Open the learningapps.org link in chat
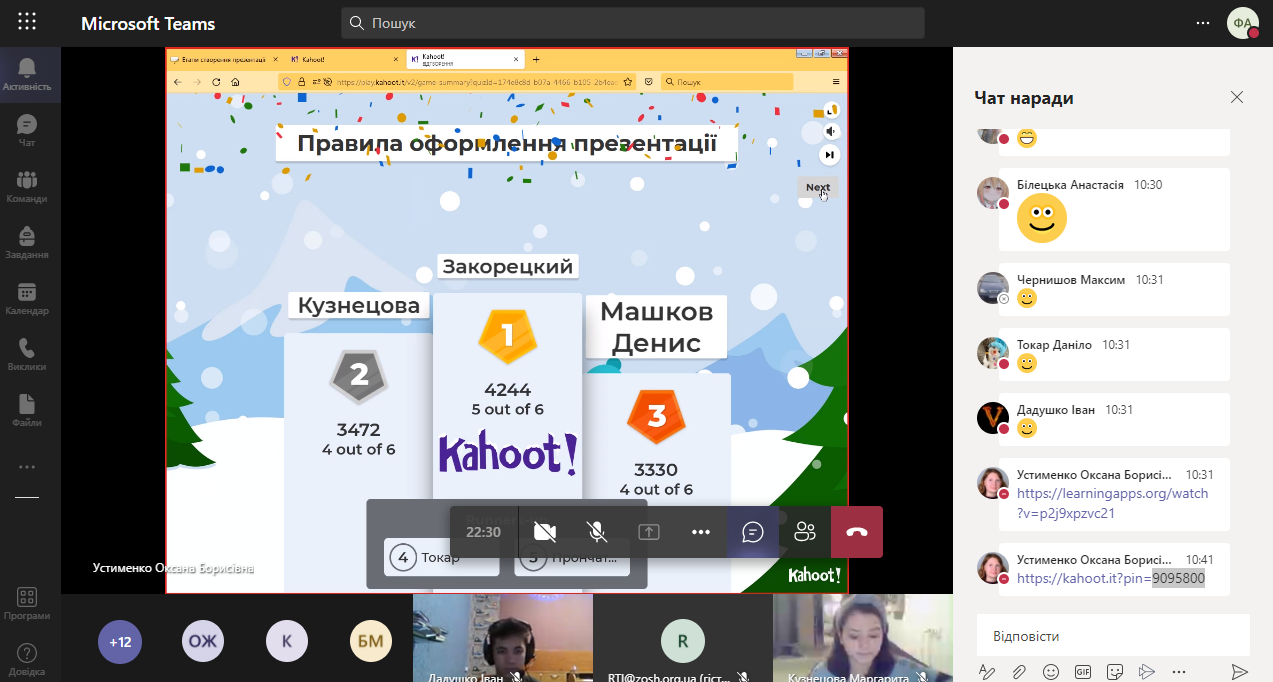 [1113, 503]
